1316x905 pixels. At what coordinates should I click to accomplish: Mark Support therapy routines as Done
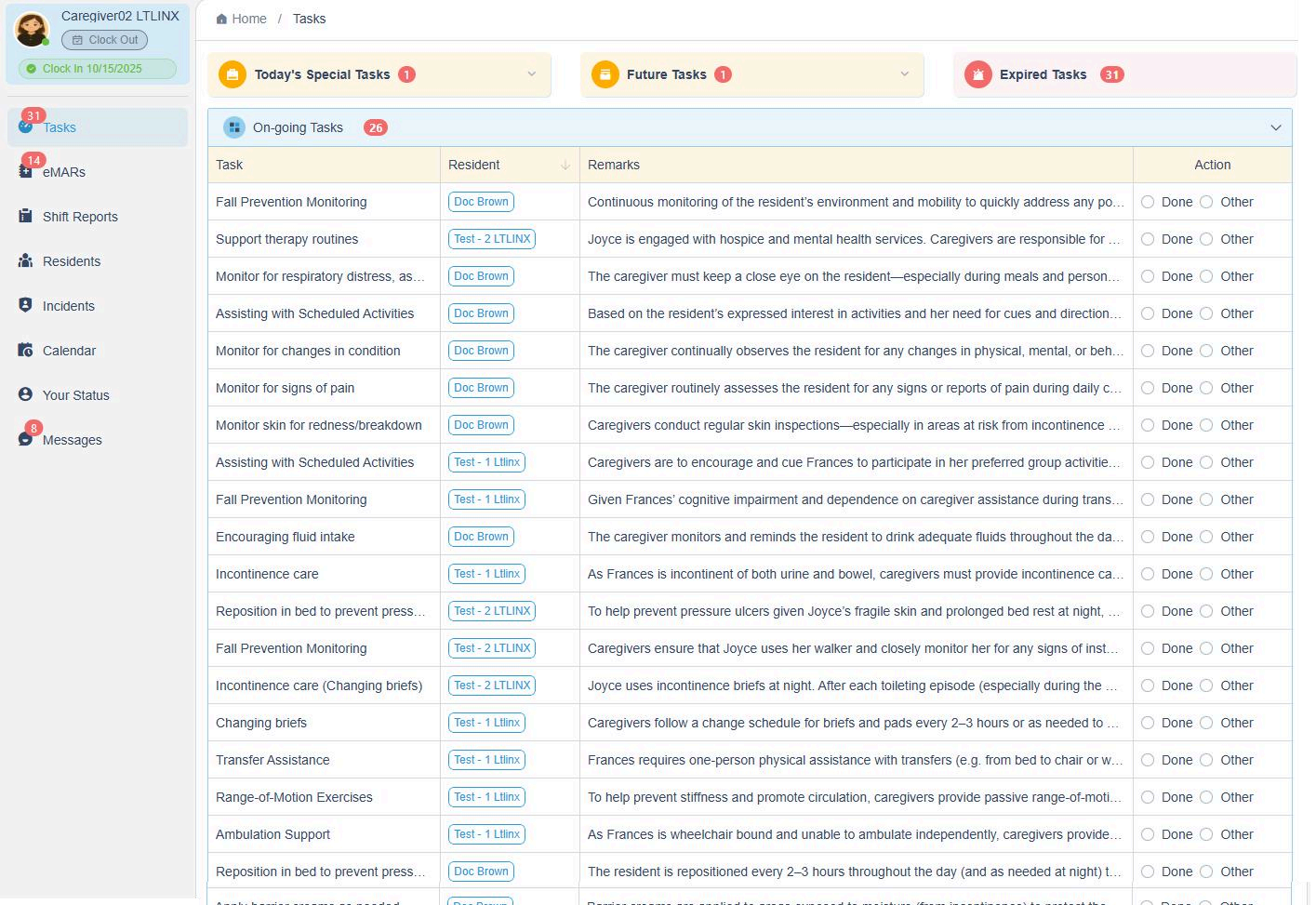point(1148,239)
